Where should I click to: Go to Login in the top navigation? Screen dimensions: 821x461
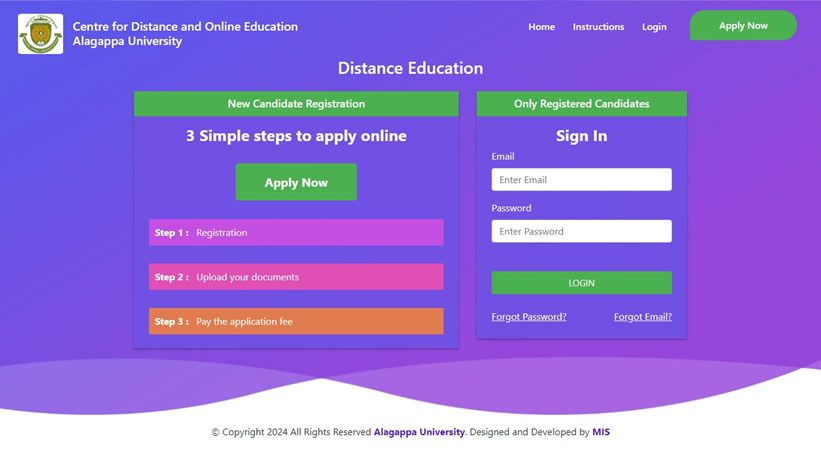(x=654, y=27)
